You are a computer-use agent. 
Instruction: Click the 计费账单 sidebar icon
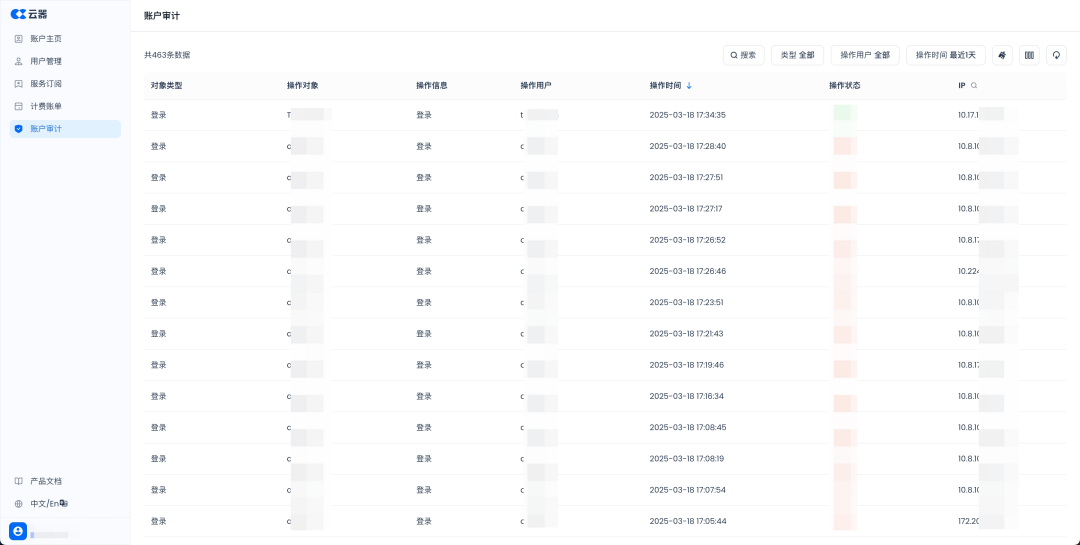pyautogui.click(x=19, y=106)
